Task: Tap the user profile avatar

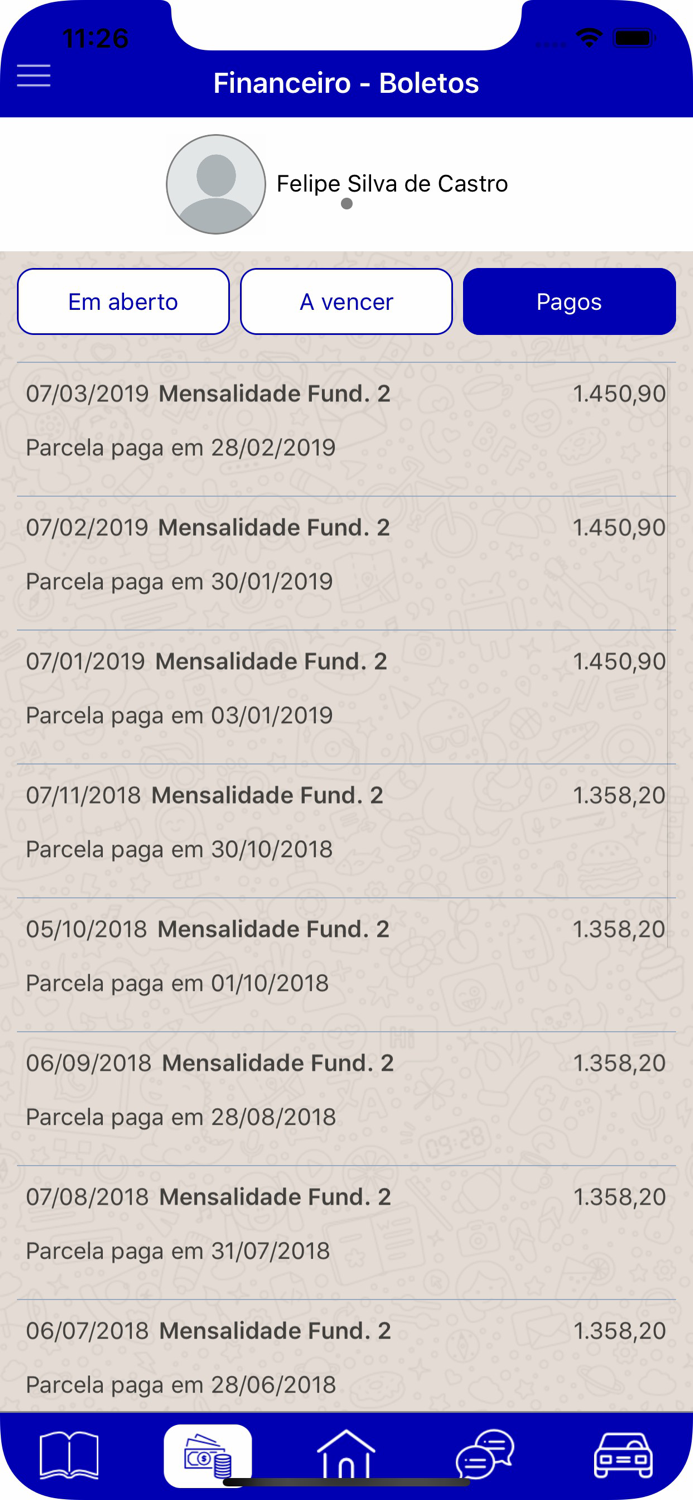Action: click(x=215, y=185)
